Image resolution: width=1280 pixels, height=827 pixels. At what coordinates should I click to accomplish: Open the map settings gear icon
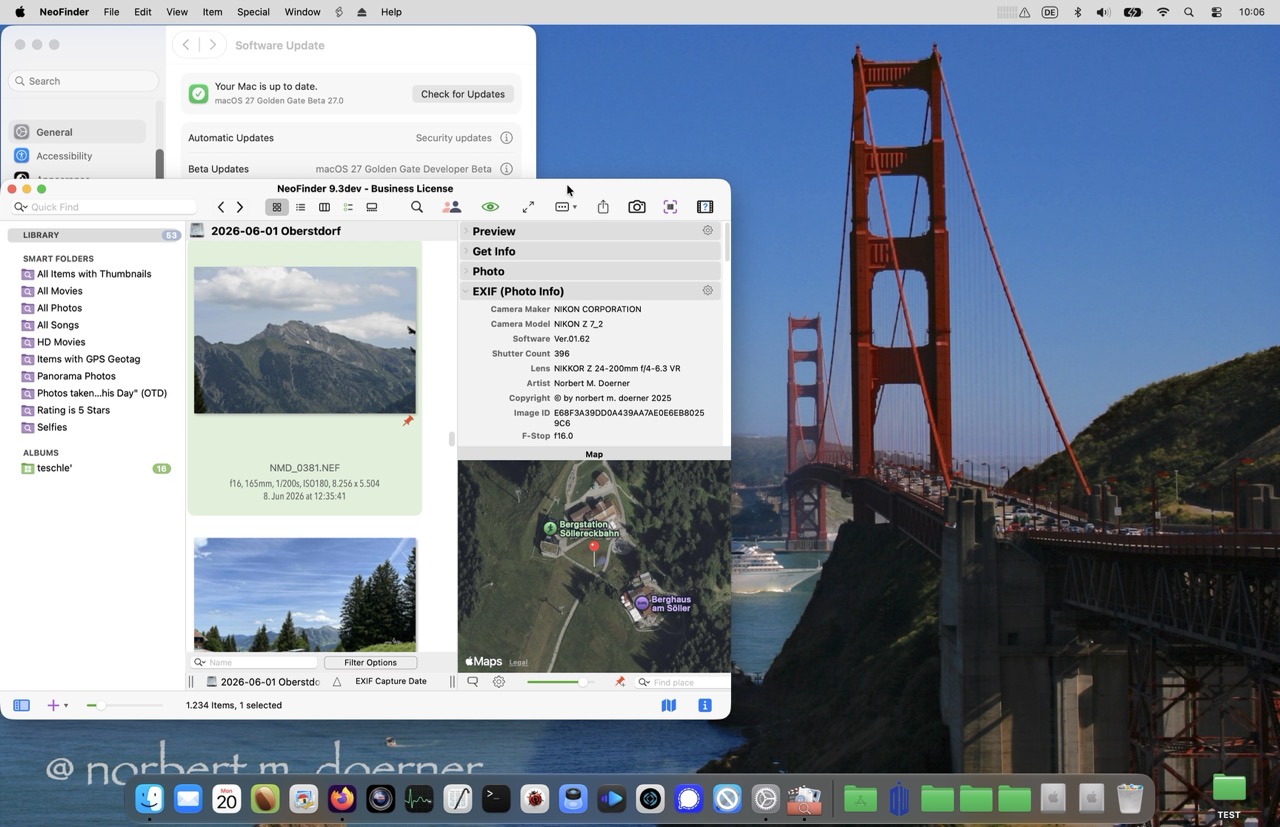[499, 682]
